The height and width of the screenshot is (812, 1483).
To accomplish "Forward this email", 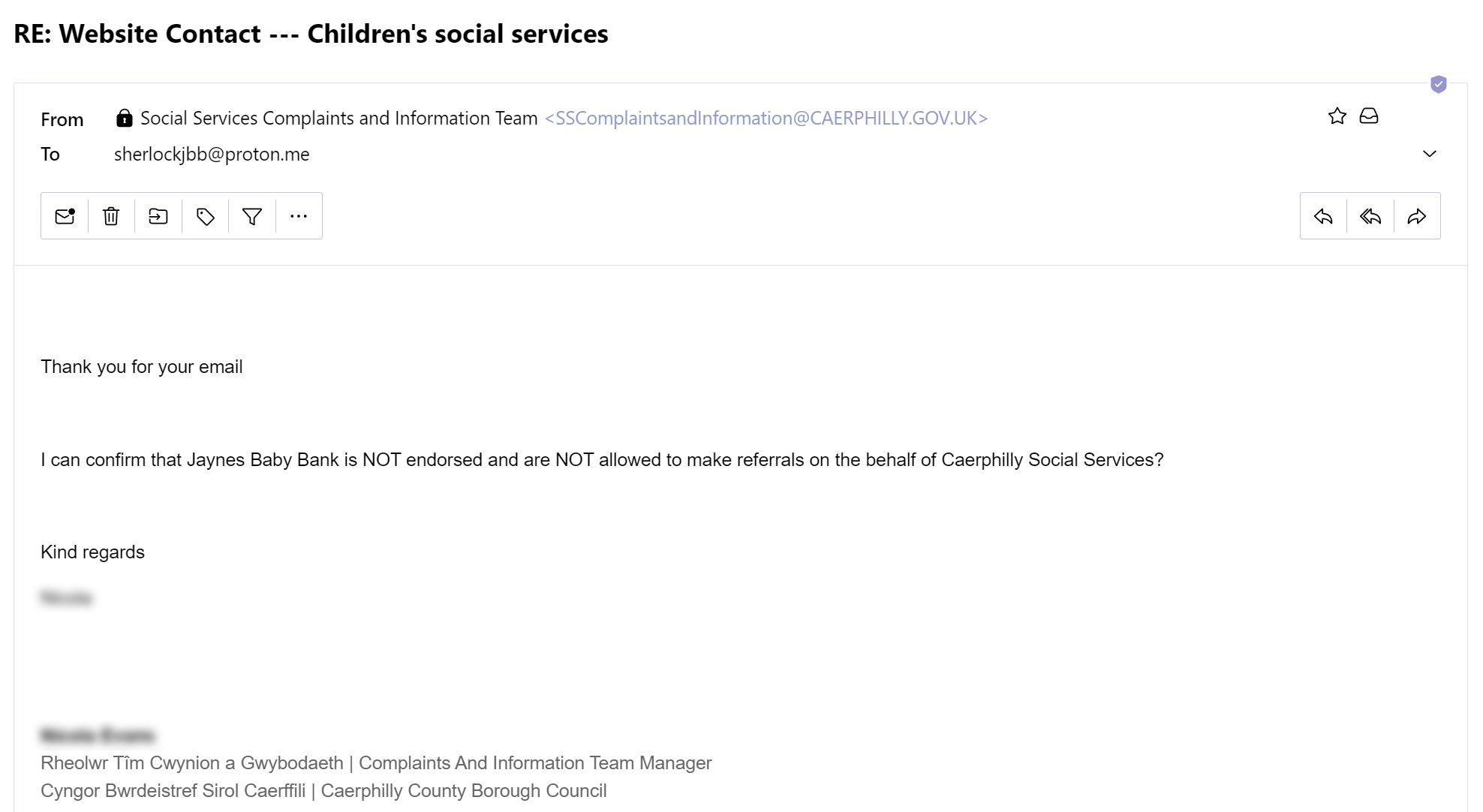I will pos(1417,217).
